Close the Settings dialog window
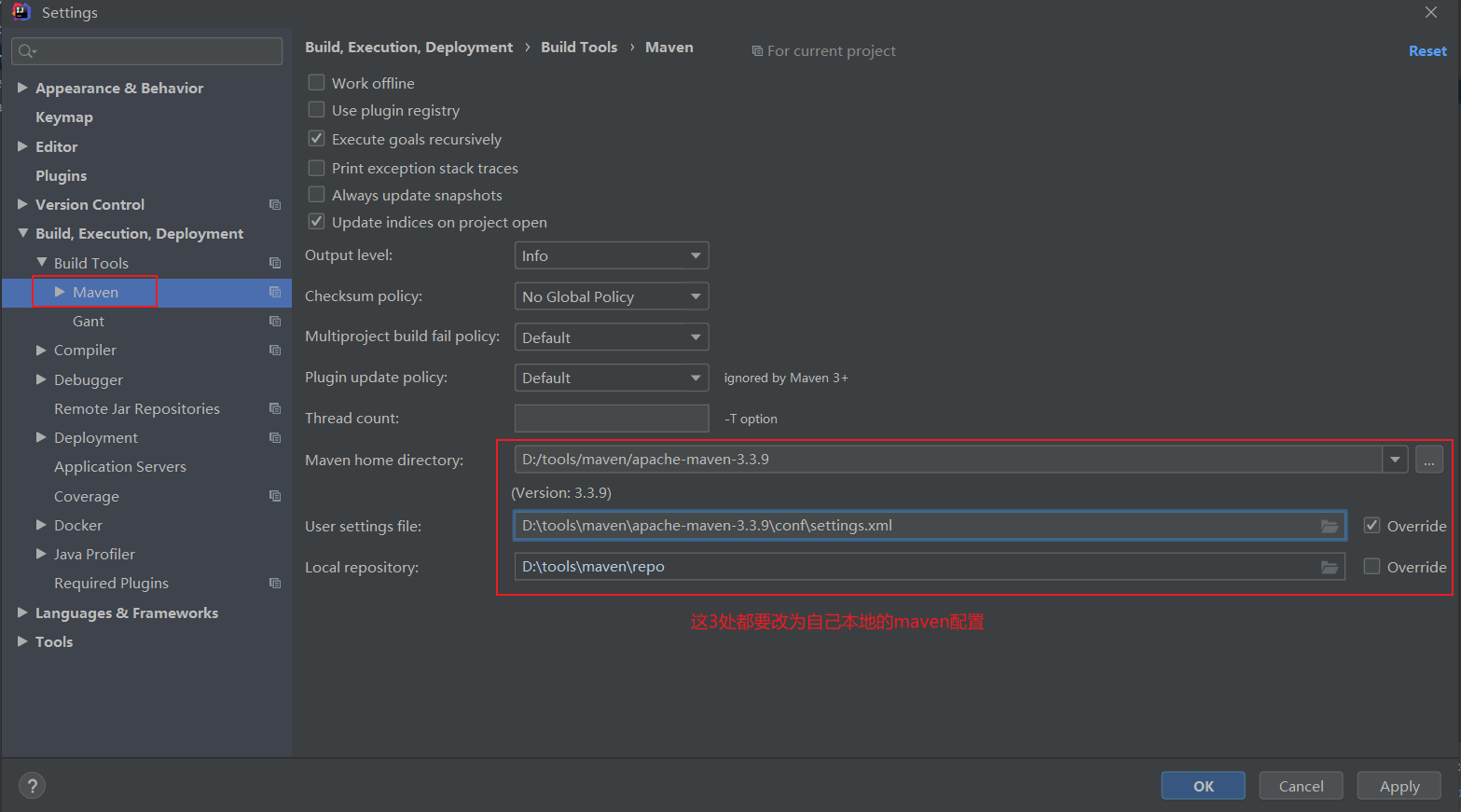Screen dimensions: 1461x812 (1431, 12)
